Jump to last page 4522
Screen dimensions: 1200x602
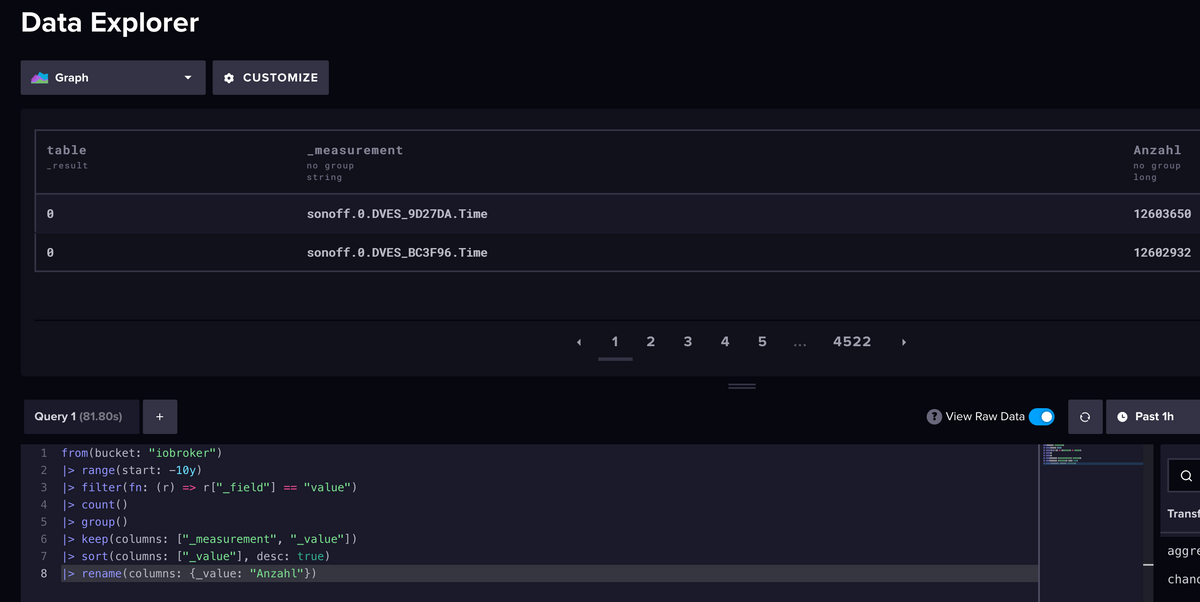852,342
